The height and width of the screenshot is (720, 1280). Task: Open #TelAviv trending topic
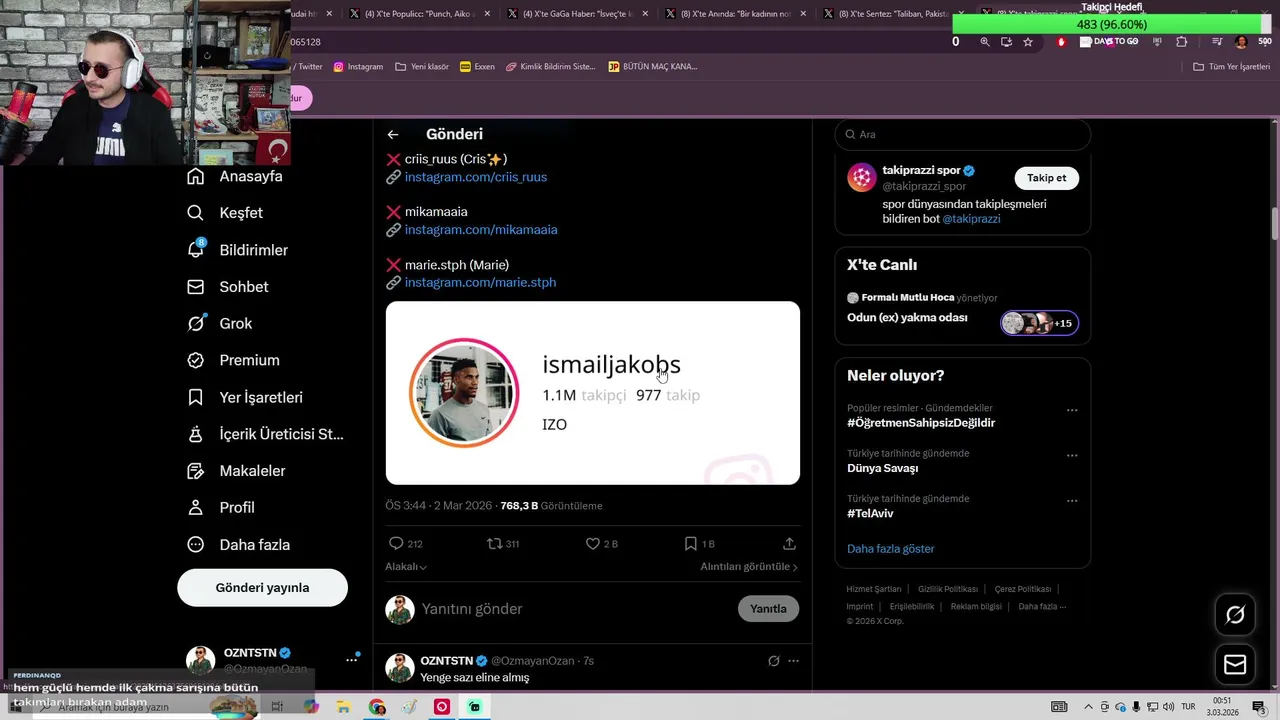click(x=870, y=514)
